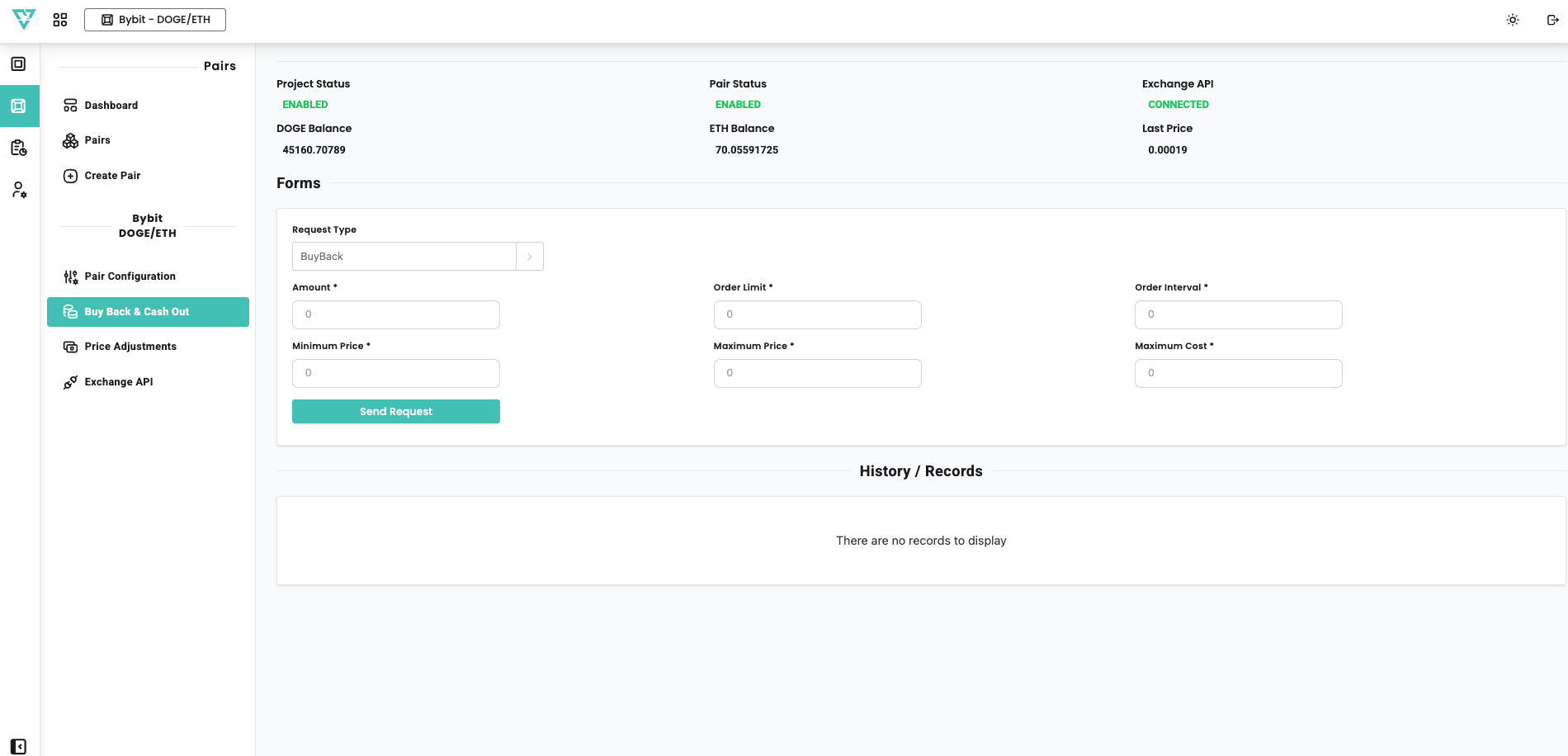Screen dimensions: 1568x756
Task: Click the Request Type chevron arrow
Action: click(x=530, y=257)
